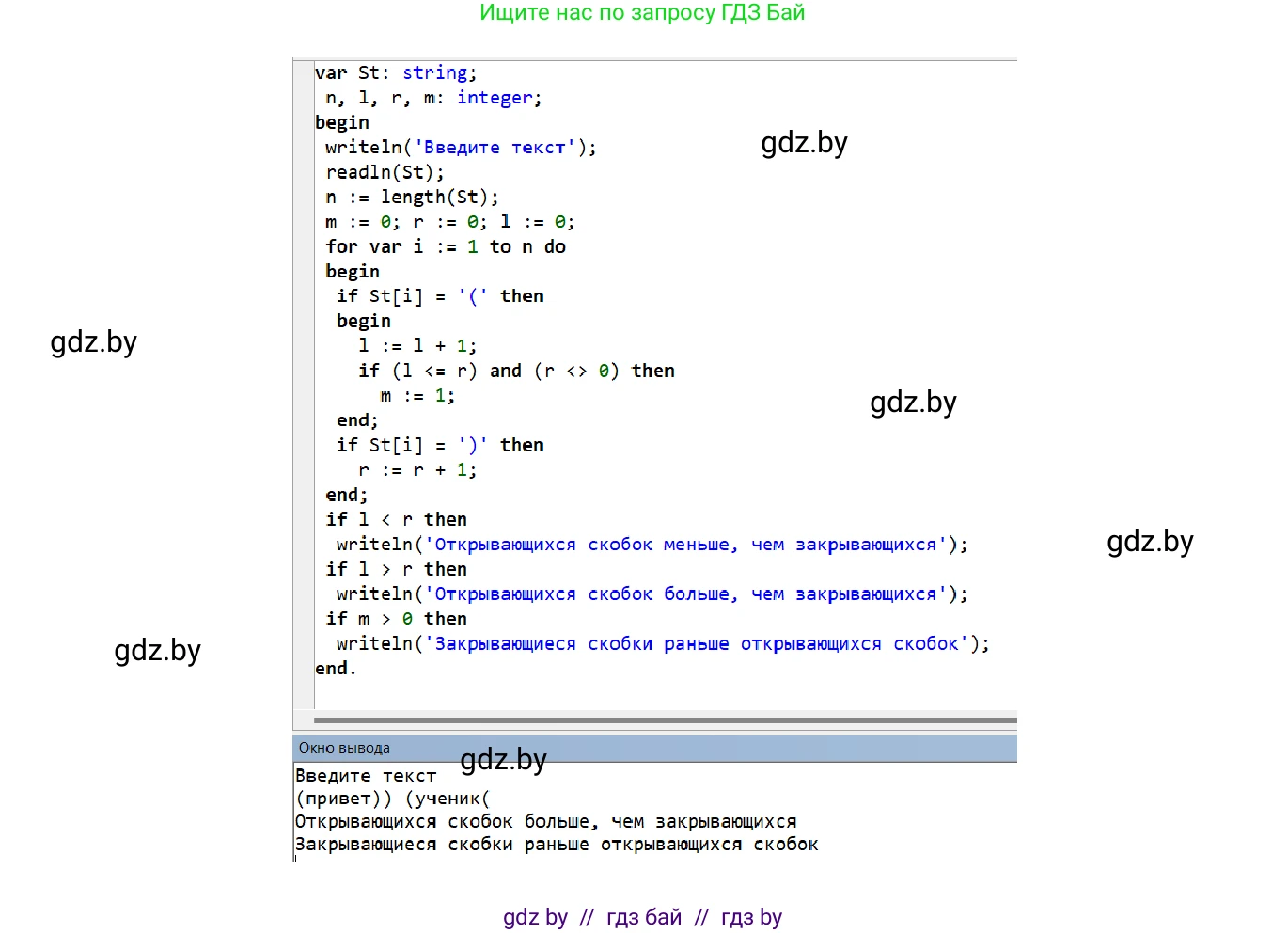Click the horizontal scrollbar under the code editor

[x=664, y=720]
